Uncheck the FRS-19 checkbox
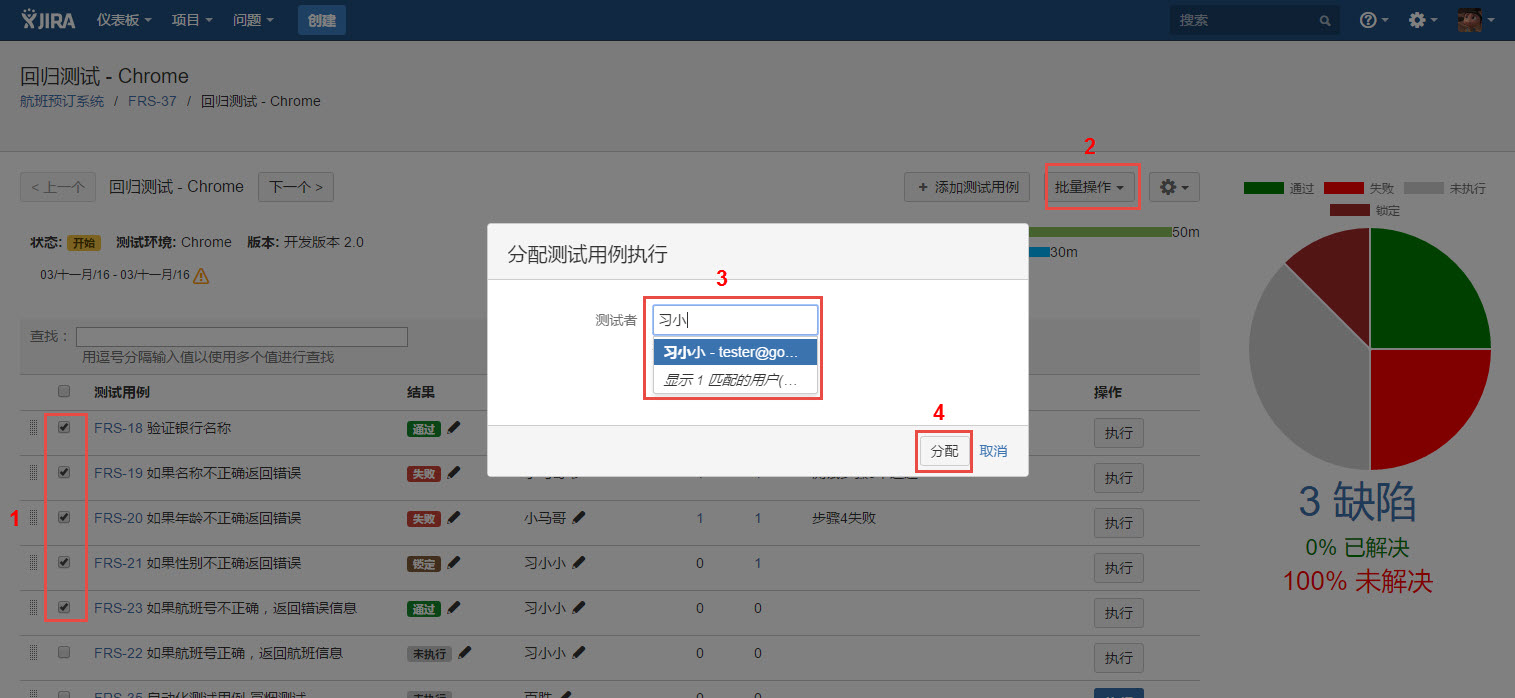Screen dimensions: 1515x698 coord(64,472)
